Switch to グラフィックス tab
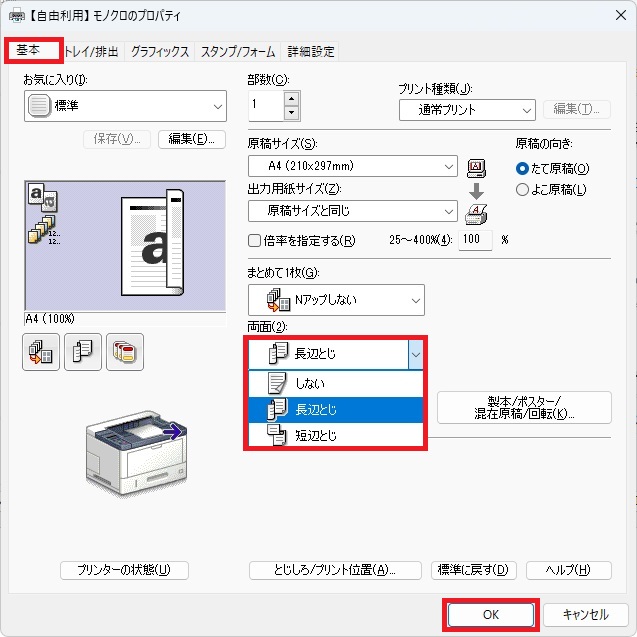 [x=160, y=52]
